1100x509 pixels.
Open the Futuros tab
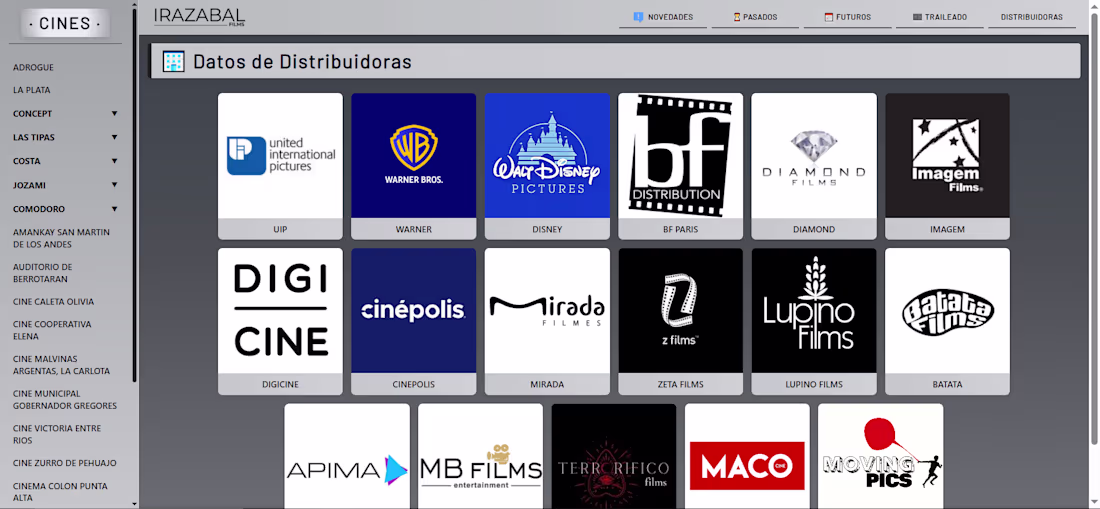click(847, 17)
